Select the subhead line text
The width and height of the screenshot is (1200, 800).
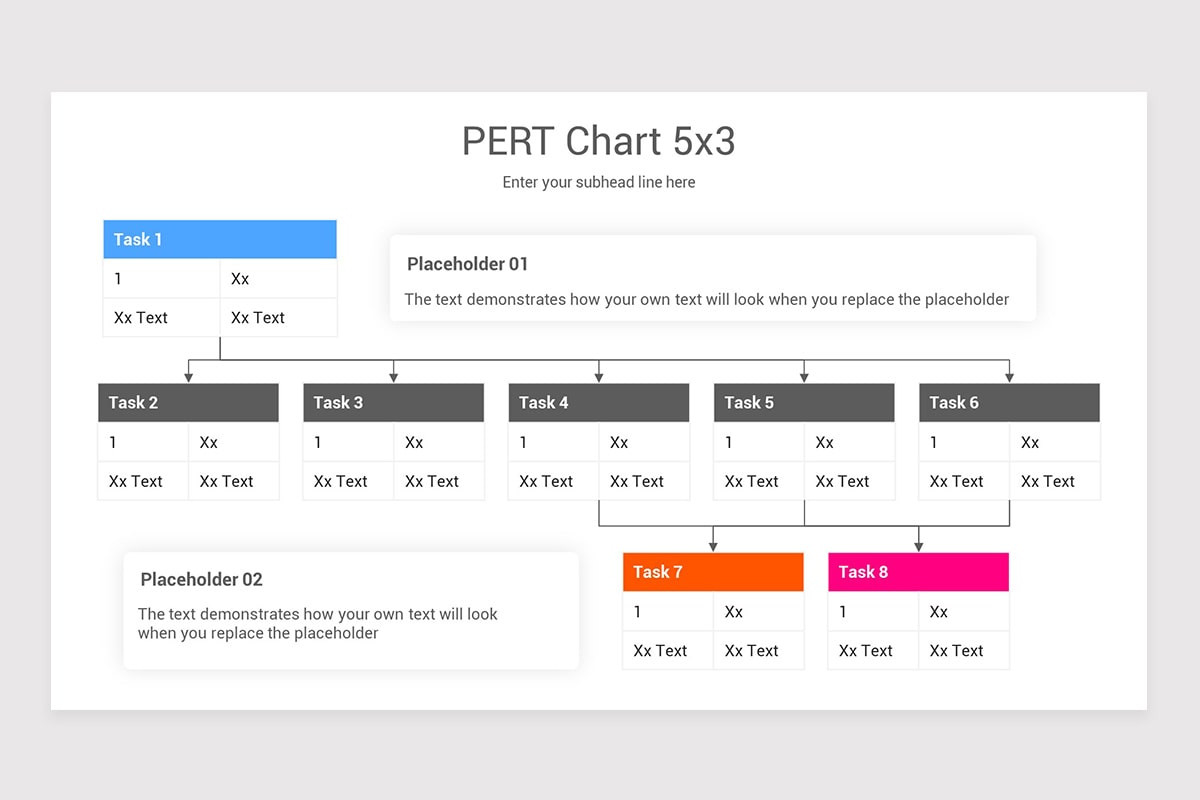(x=598, y=182)
